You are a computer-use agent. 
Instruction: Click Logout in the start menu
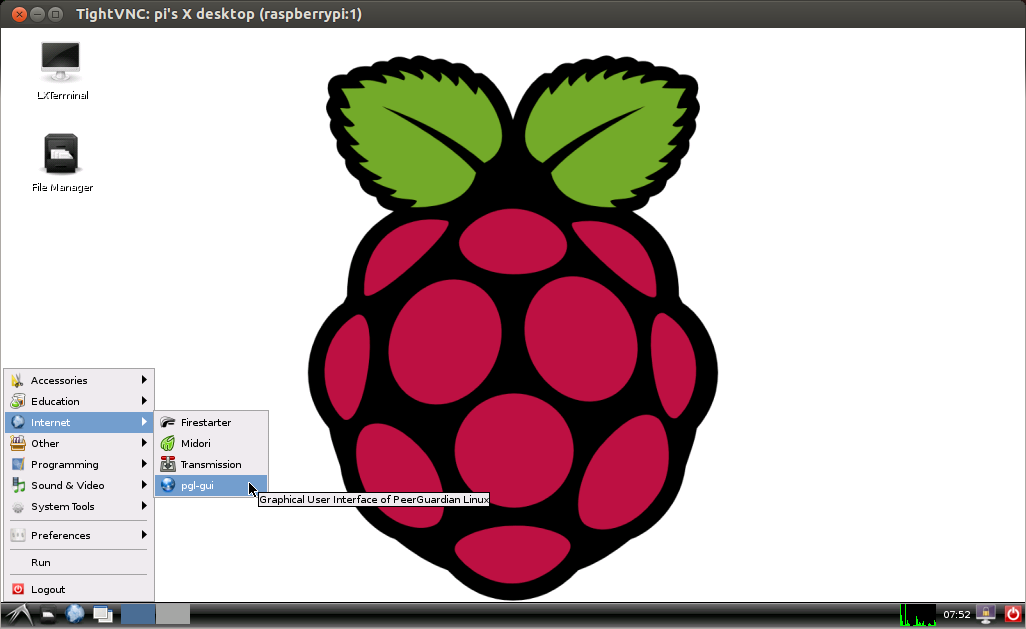point(48,589)
